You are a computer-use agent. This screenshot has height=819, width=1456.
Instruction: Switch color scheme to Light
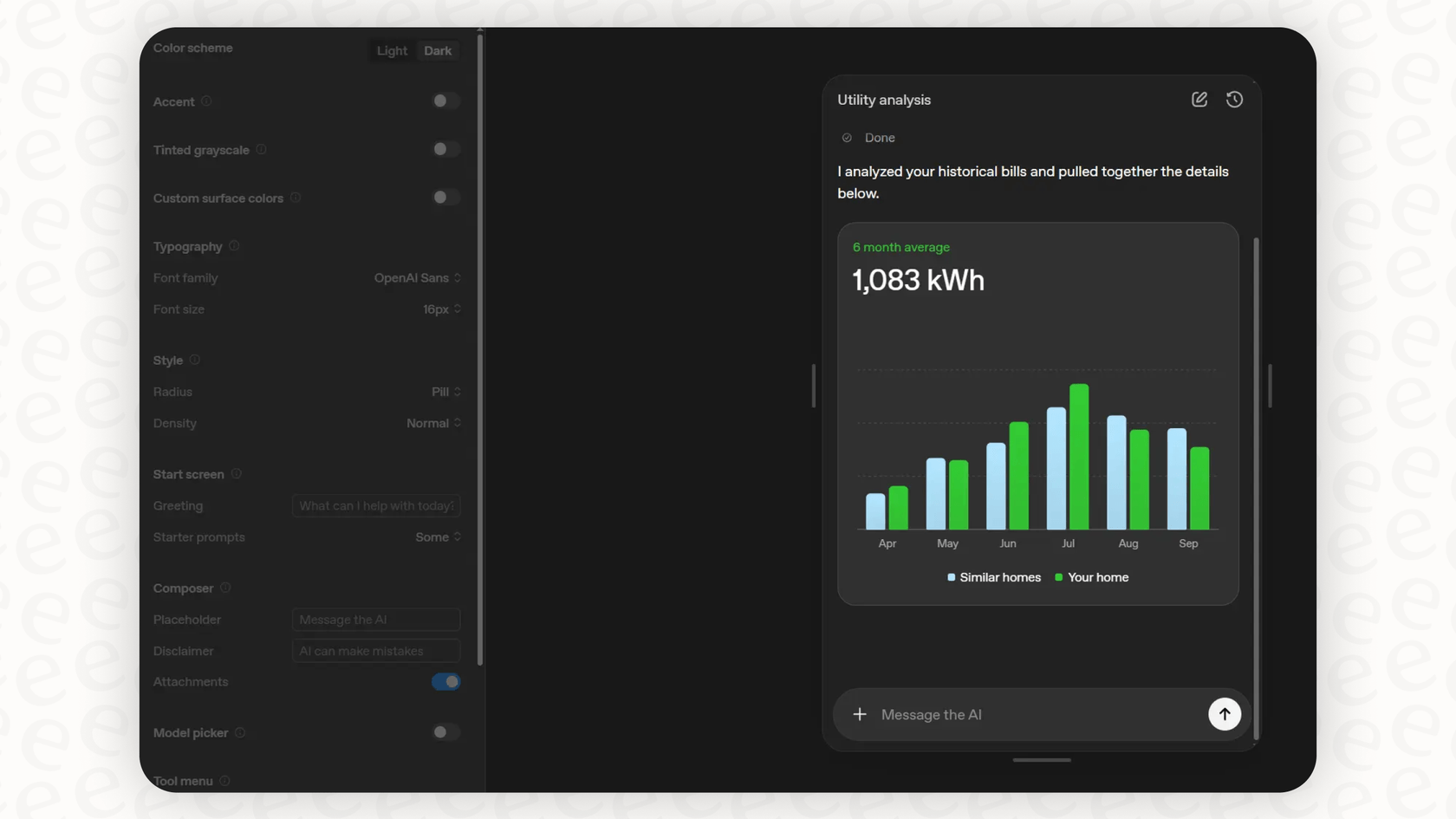tap(391, 50)
